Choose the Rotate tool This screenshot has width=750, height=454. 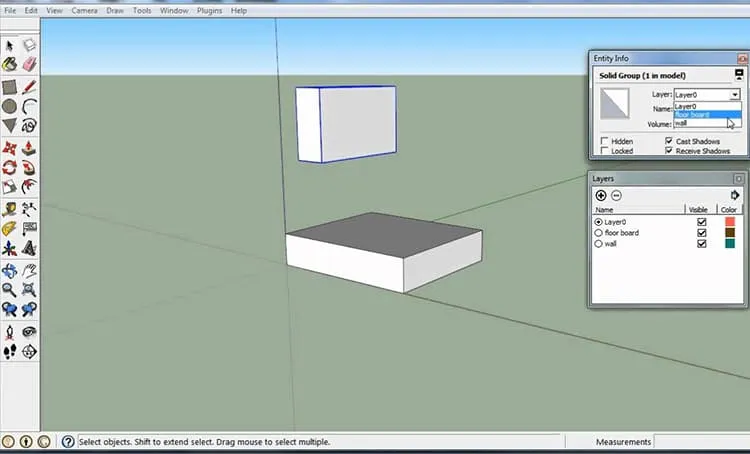click(10, 167)
